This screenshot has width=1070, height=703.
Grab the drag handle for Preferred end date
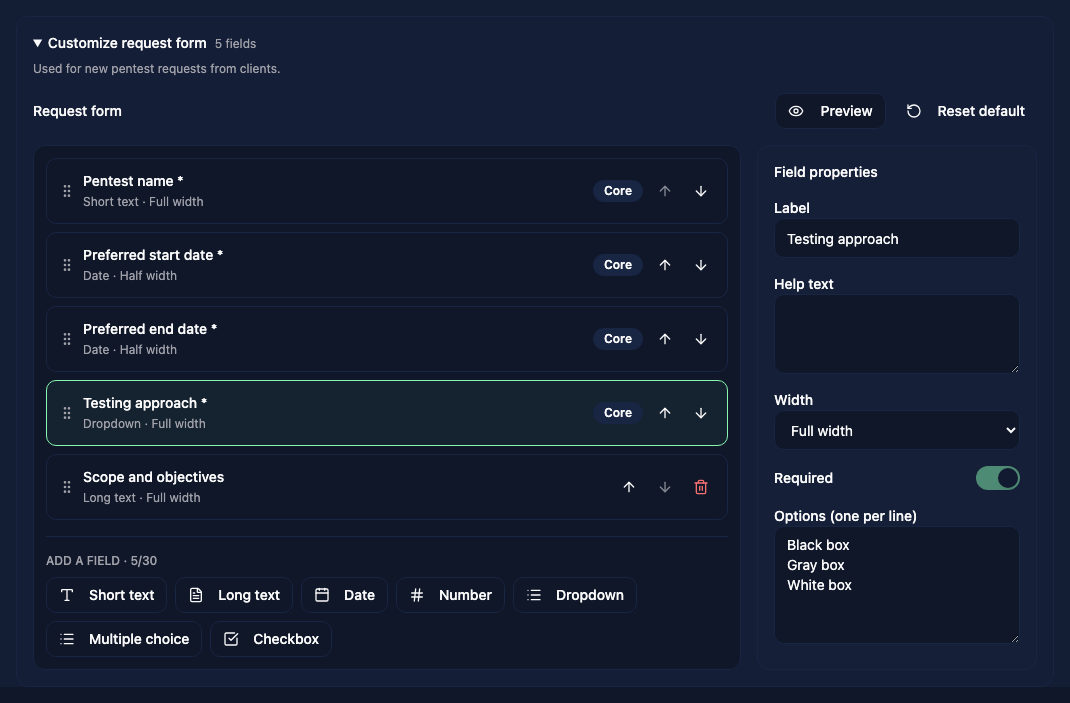pos(67,339)
